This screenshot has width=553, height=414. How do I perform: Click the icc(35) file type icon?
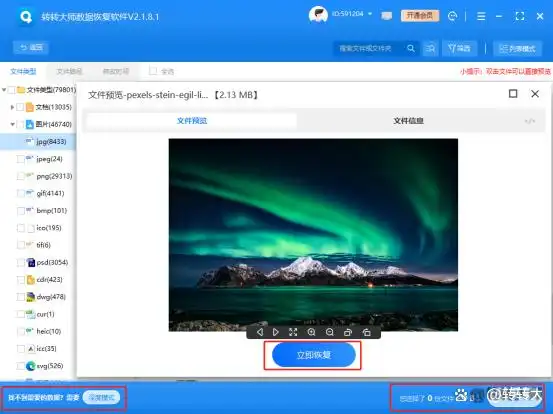pos(31,349)
